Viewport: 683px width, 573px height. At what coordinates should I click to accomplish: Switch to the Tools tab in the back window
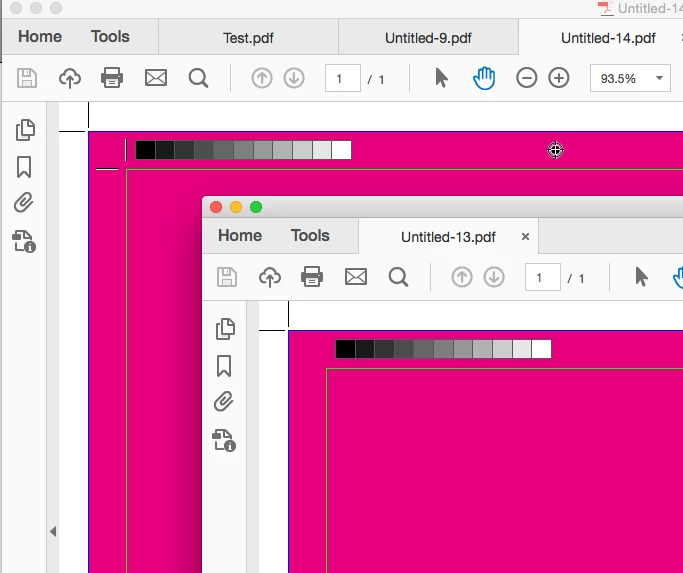pos(110,37)
